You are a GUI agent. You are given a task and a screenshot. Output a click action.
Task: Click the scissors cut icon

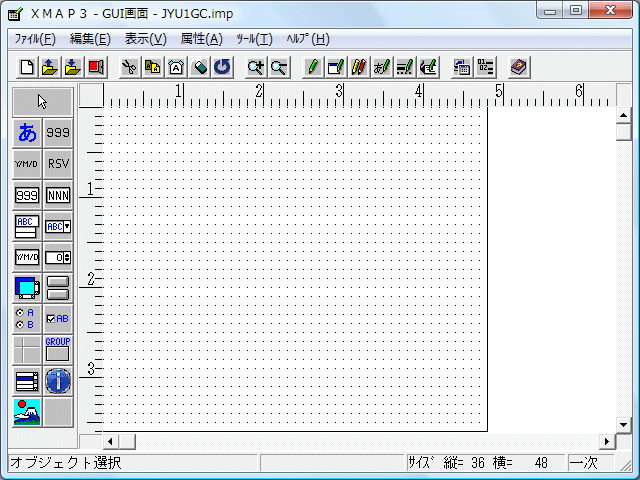129,67
